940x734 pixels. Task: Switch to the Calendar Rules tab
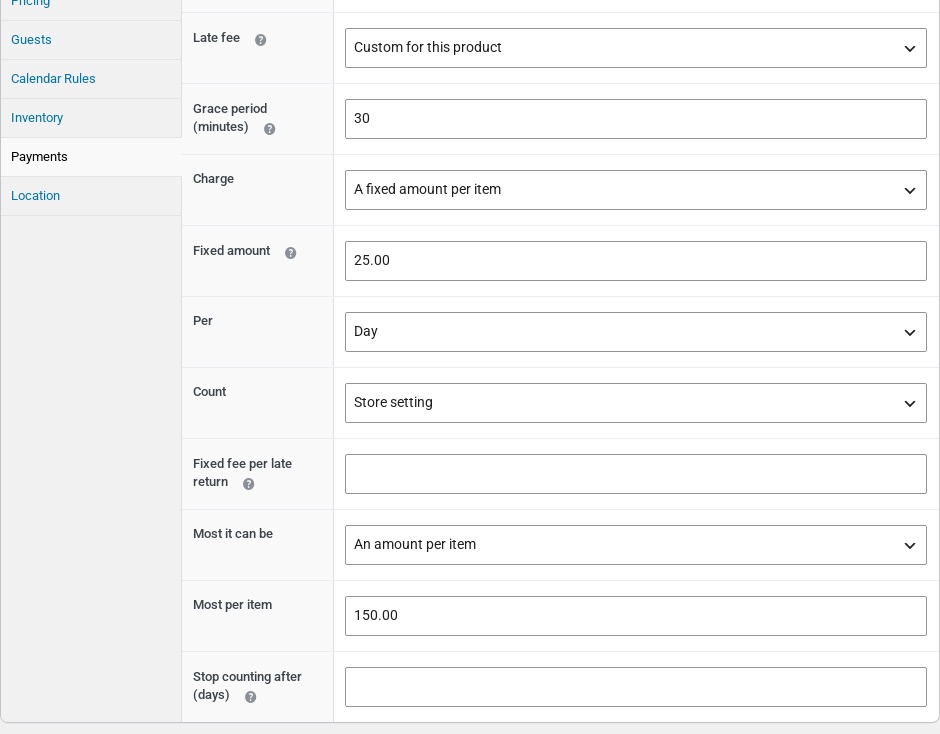point(91,79)
